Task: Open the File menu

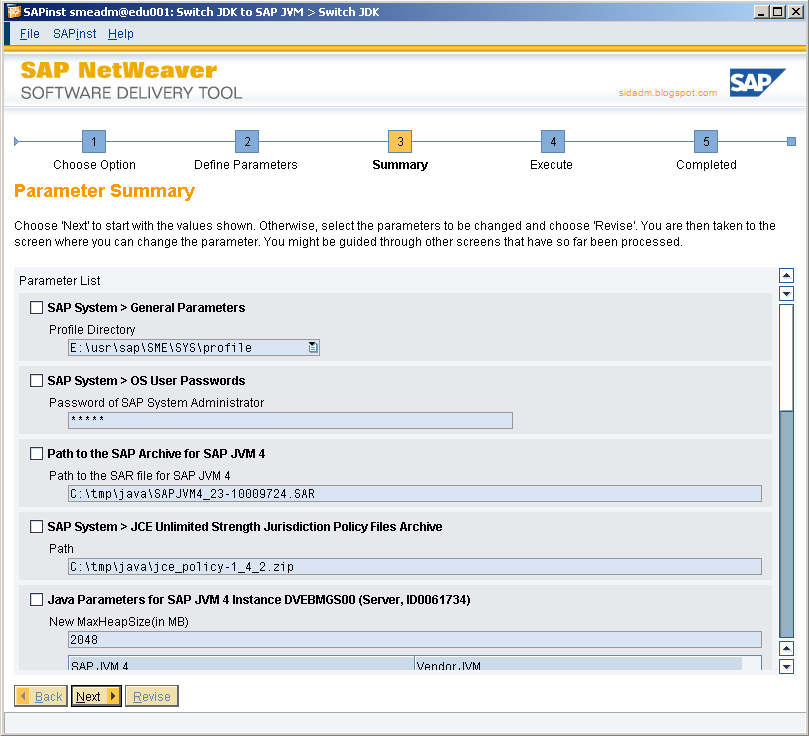Action: 29,33
